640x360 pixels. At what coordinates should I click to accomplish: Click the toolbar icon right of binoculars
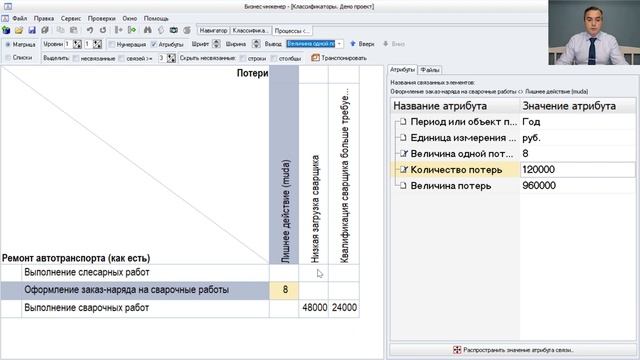point(161,30)
